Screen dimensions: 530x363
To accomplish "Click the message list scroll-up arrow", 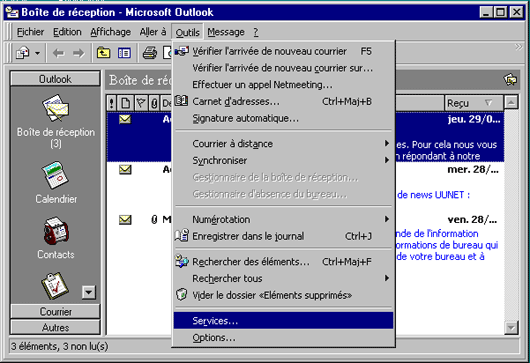I will pos(511,102).
